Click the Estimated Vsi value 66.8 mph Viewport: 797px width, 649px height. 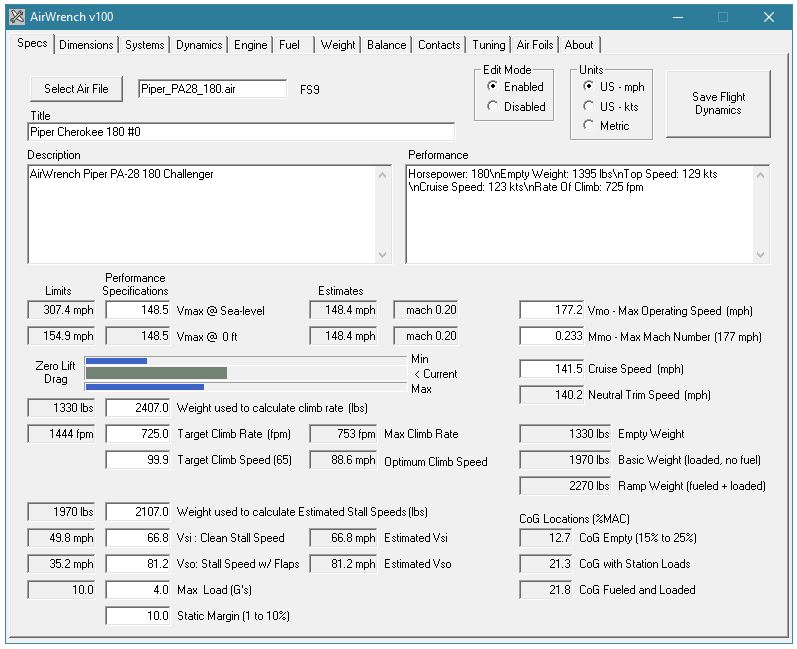(344, 538)
